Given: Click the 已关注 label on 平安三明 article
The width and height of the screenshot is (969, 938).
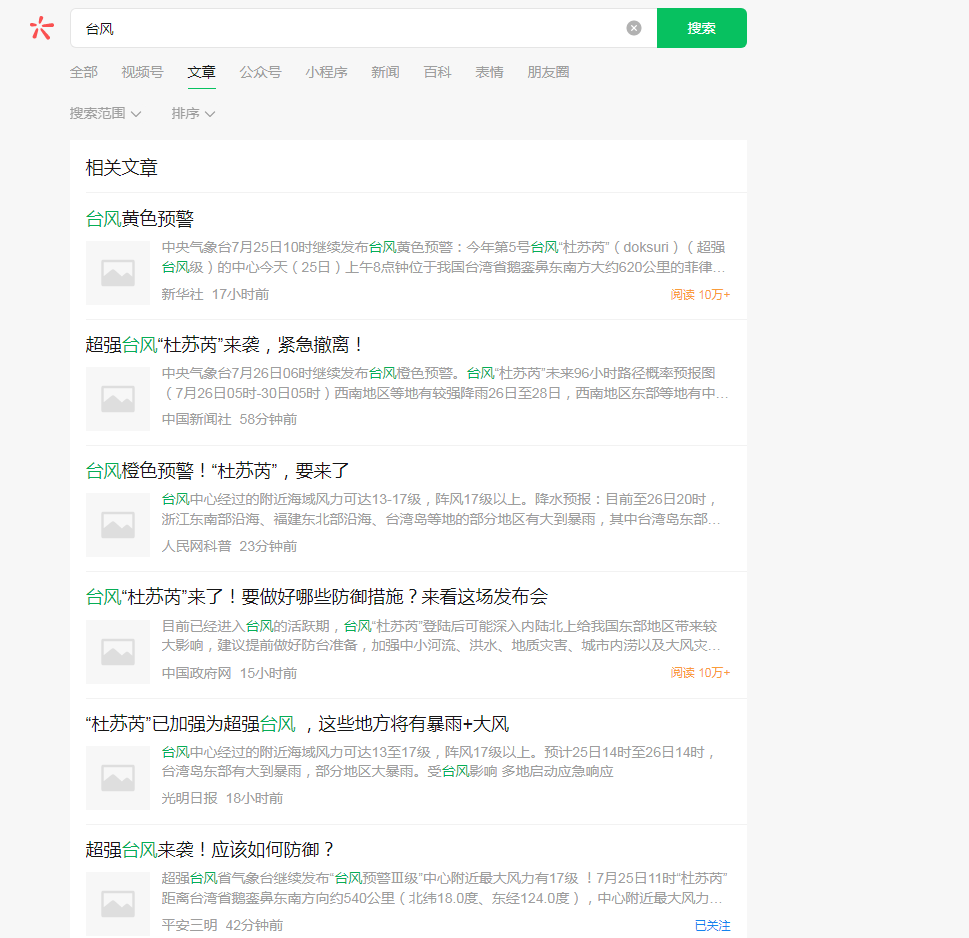Looking at the screenshot, I should (x=713, y=925).
